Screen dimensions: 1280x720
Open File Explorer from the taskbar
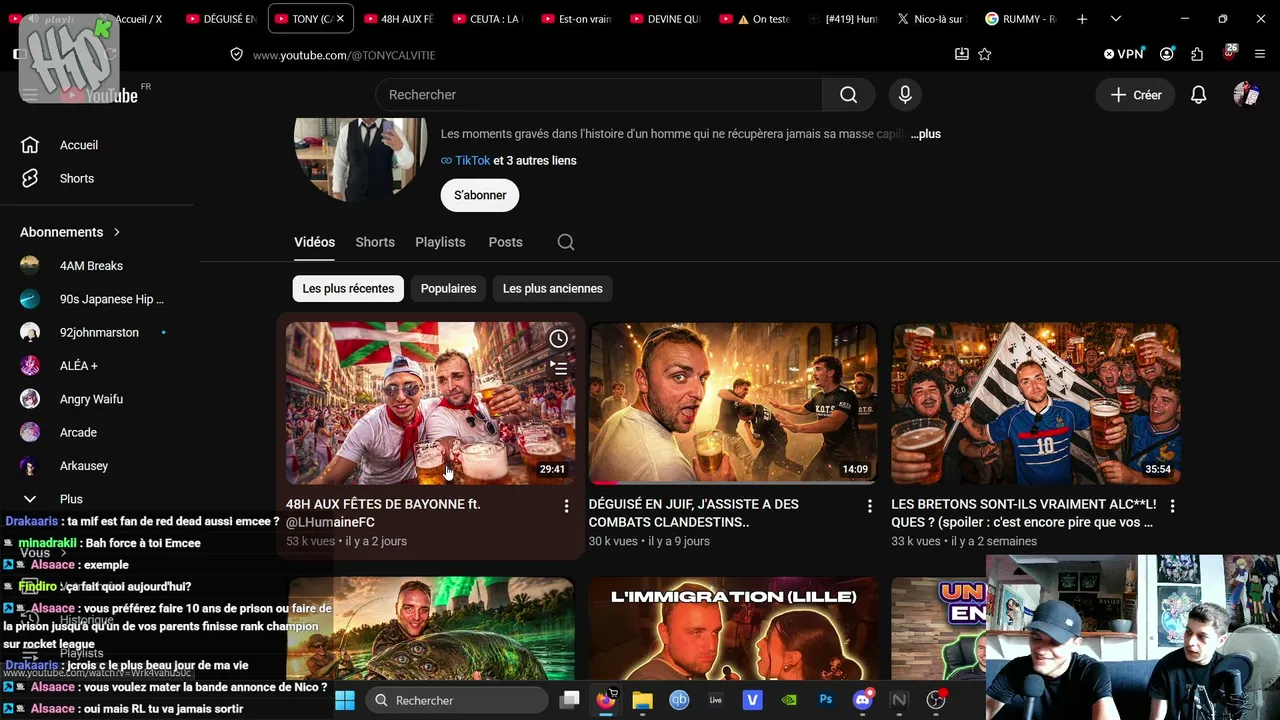click(642, 700)
